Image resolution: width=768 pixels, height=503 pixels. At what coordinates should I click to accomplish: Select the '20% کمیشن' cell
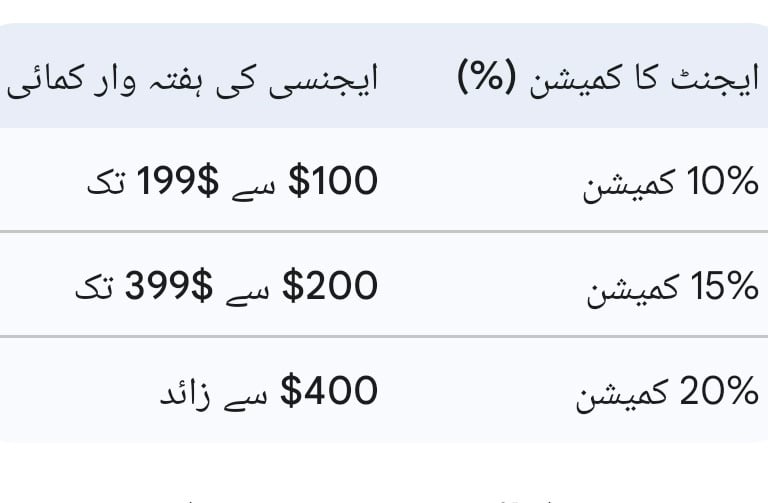pyautogui.click(x=668, y=393)
